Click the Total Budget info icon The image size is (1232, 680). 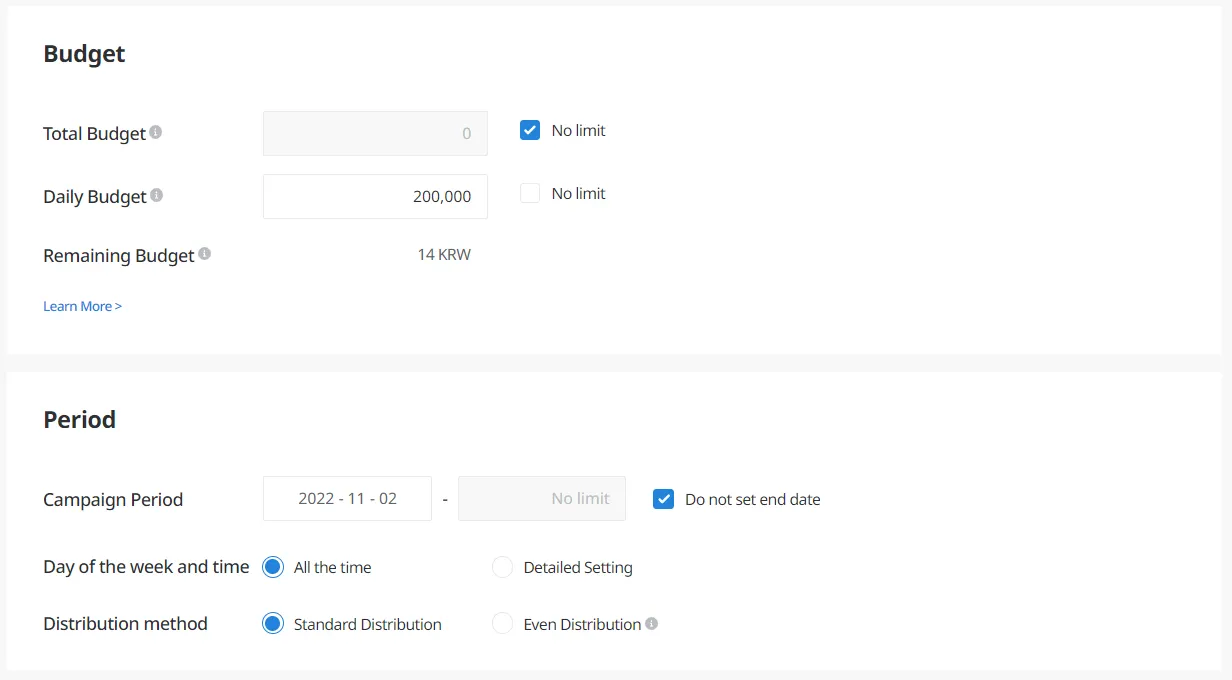[x=156, y=132]
